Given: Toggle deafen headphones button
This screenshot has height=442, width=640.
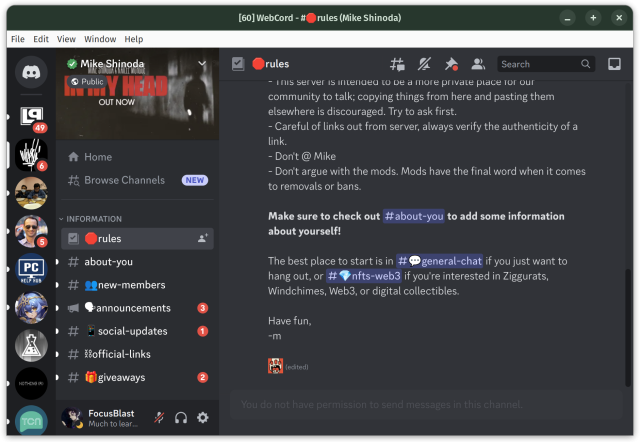Looking at the screenshot, I should [x=181, y=418].
